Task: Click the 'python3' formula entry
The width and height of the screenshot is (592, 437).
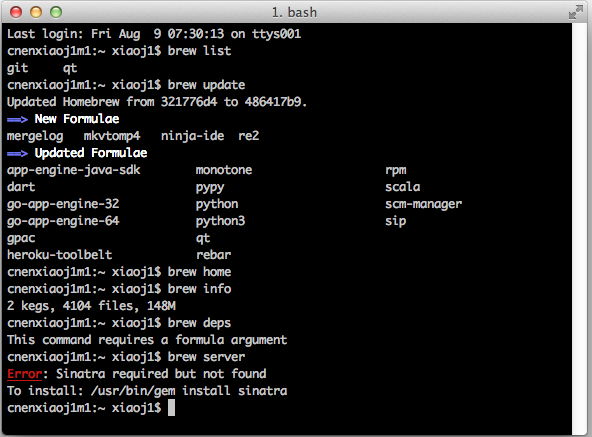Action: [220, 221]
